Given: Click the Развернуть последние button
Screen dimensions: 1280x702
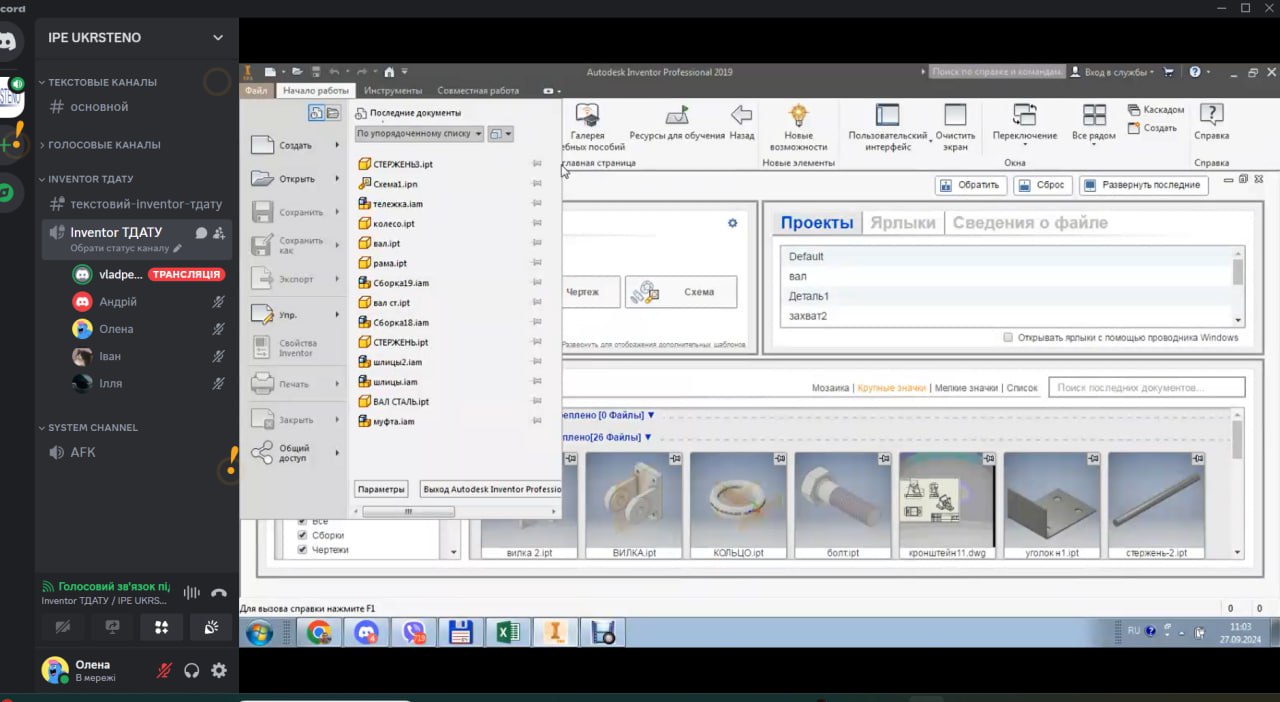Looking at the screenshot, I should (1143, 185).
